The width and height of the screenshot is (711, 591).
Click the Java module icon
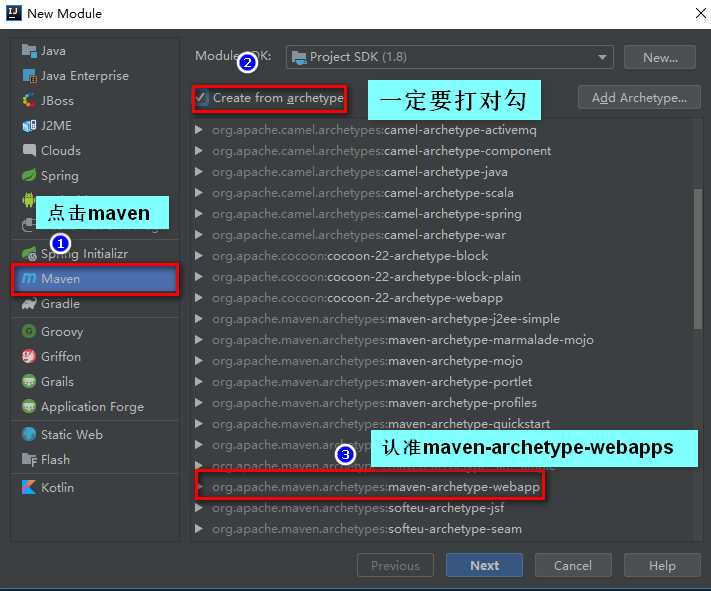[29, 51]
